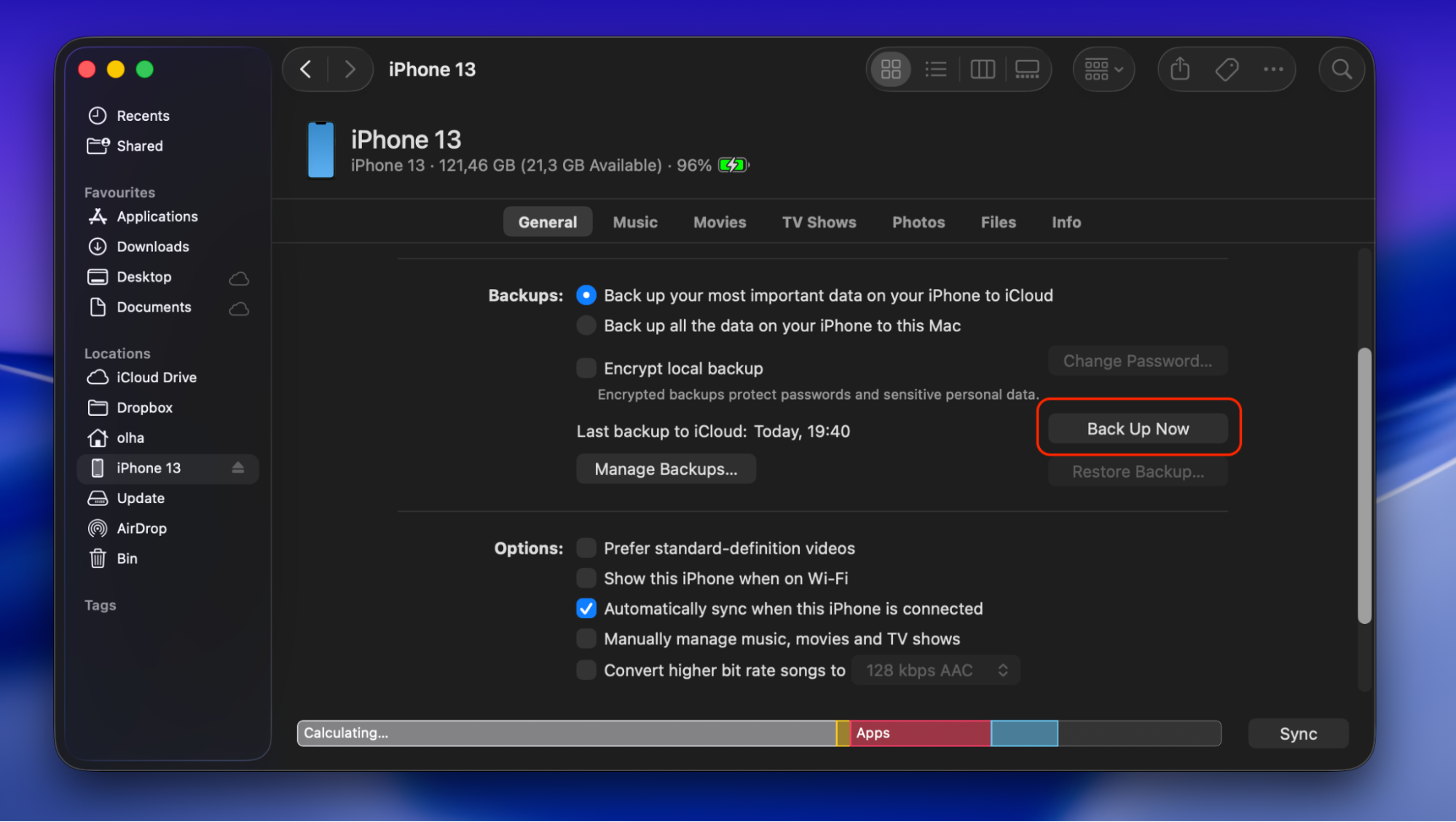Click the battery charging icon
1456x822 pixels.
(733, 165)
